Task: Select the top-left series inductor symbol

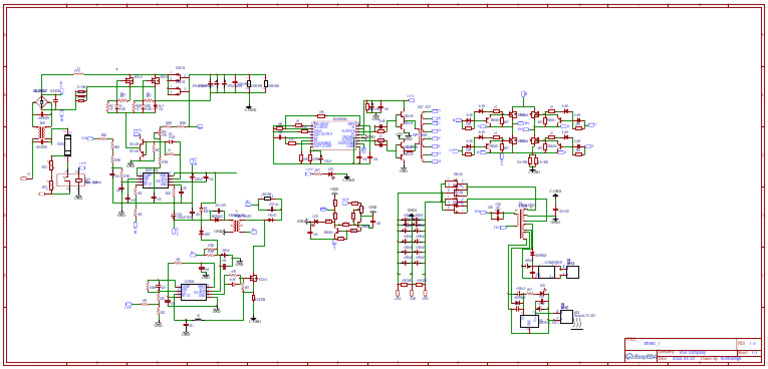Action: [78, 74]
